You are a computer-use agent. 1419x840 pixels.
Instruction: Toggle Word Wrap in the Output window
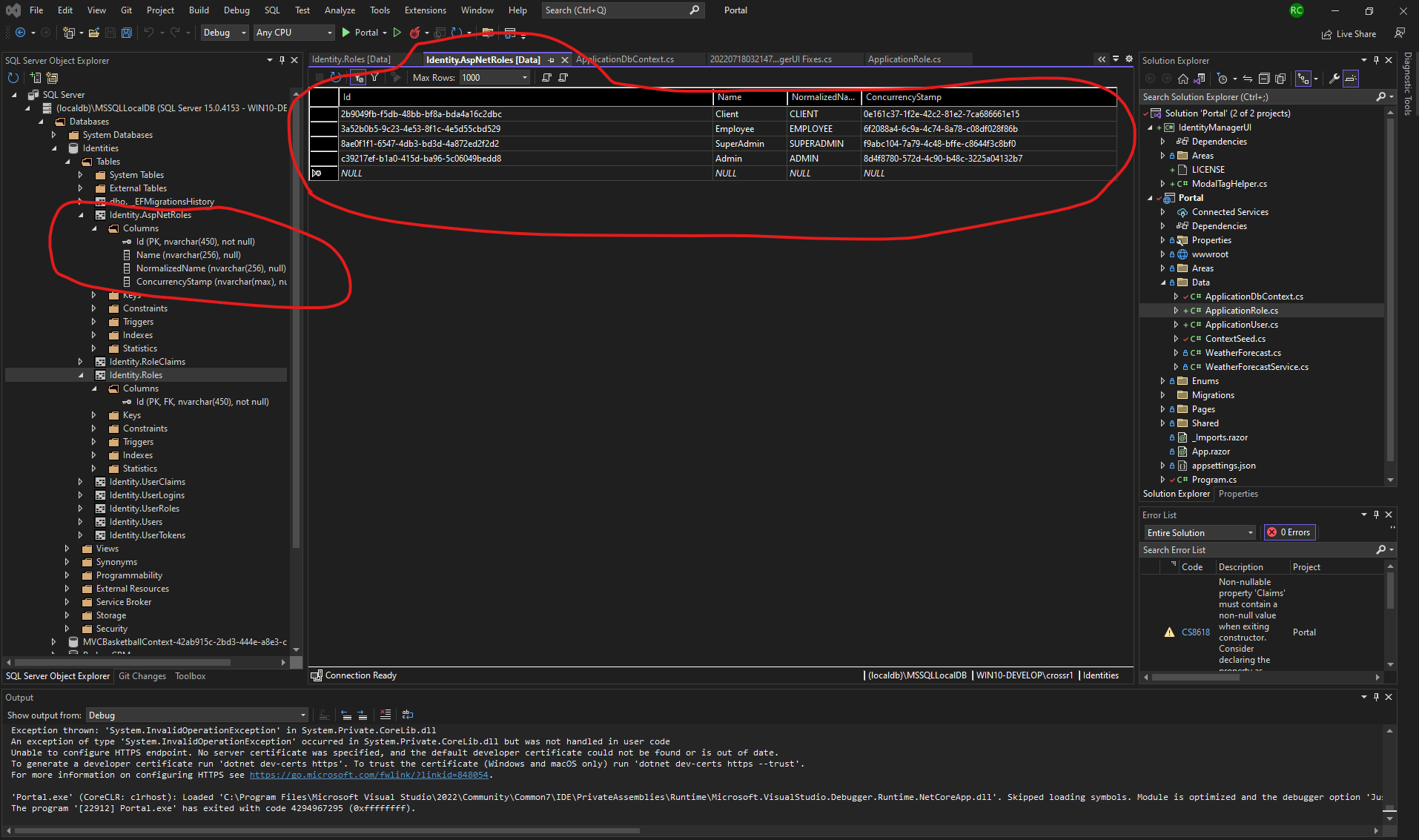pos(408,715)
